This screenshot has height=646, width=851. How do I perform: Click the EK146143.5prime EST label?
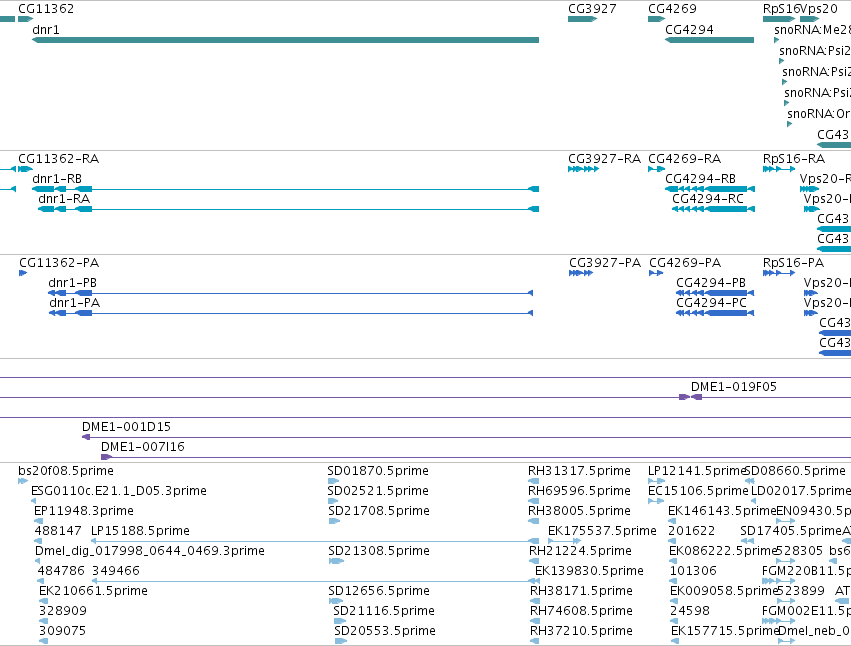click(x=722, y=511)
